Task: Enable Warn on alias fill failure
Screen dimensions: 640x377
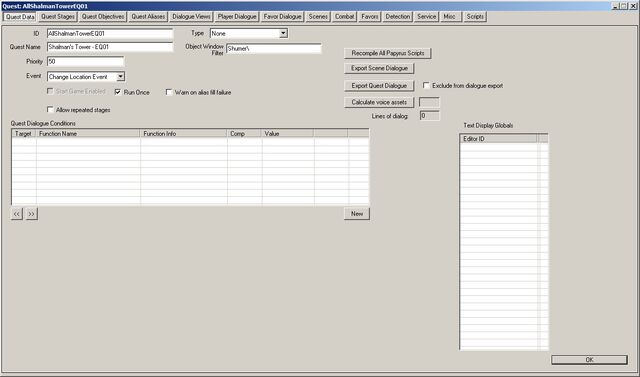Action: point(169,92)
